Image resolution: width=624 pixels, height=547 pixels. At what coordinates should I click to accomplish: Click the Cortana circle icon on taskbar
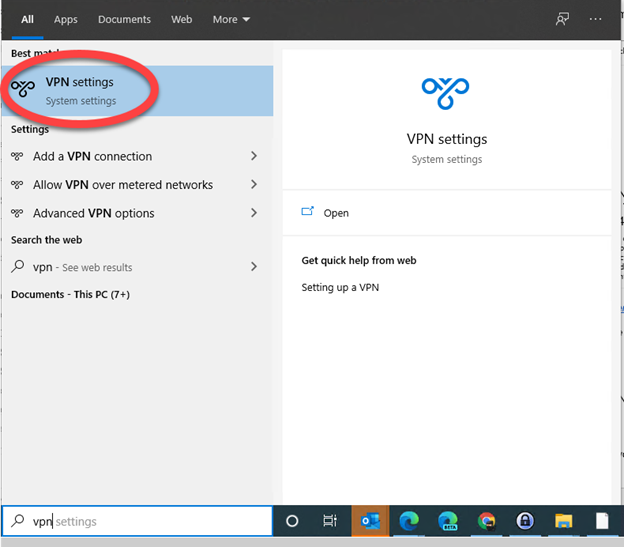click(292, 521)
